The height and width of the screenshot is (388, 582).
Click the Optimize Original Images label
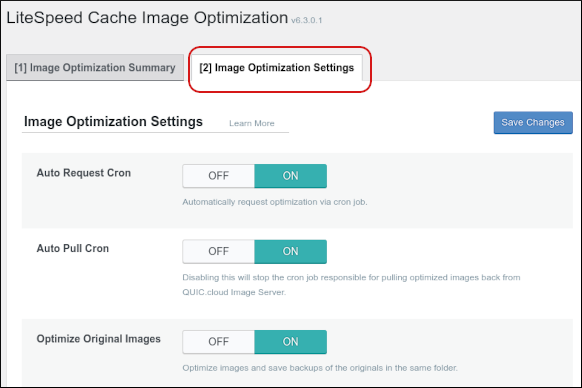99,339
